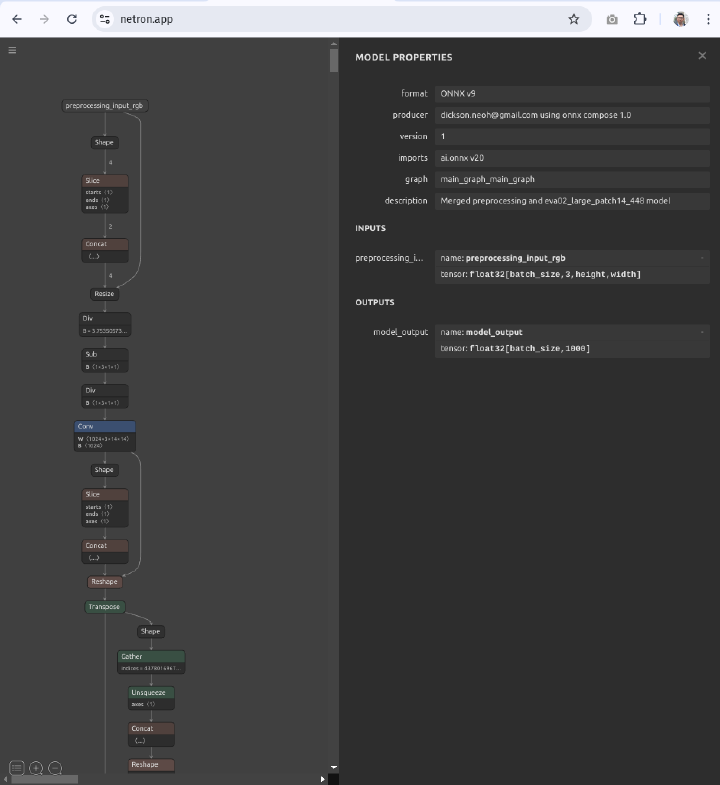This screenshot has height=785, width=720.
Task: Open the Netron hamburger menu
Action: pos(12,50)
